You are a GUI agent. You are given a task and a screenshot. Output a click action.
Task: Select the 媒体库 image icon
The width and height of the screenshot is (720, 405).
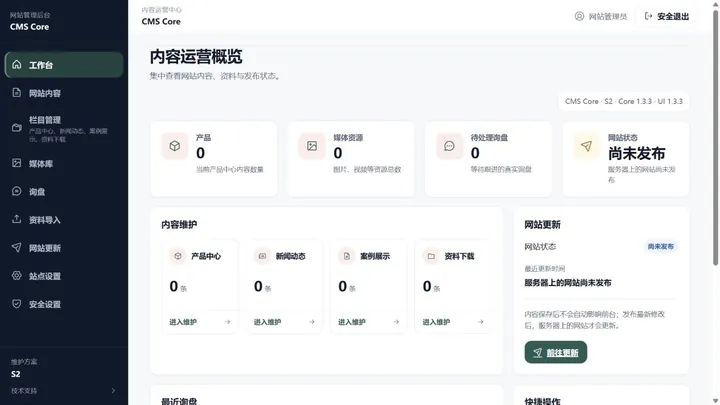point(17,163)
